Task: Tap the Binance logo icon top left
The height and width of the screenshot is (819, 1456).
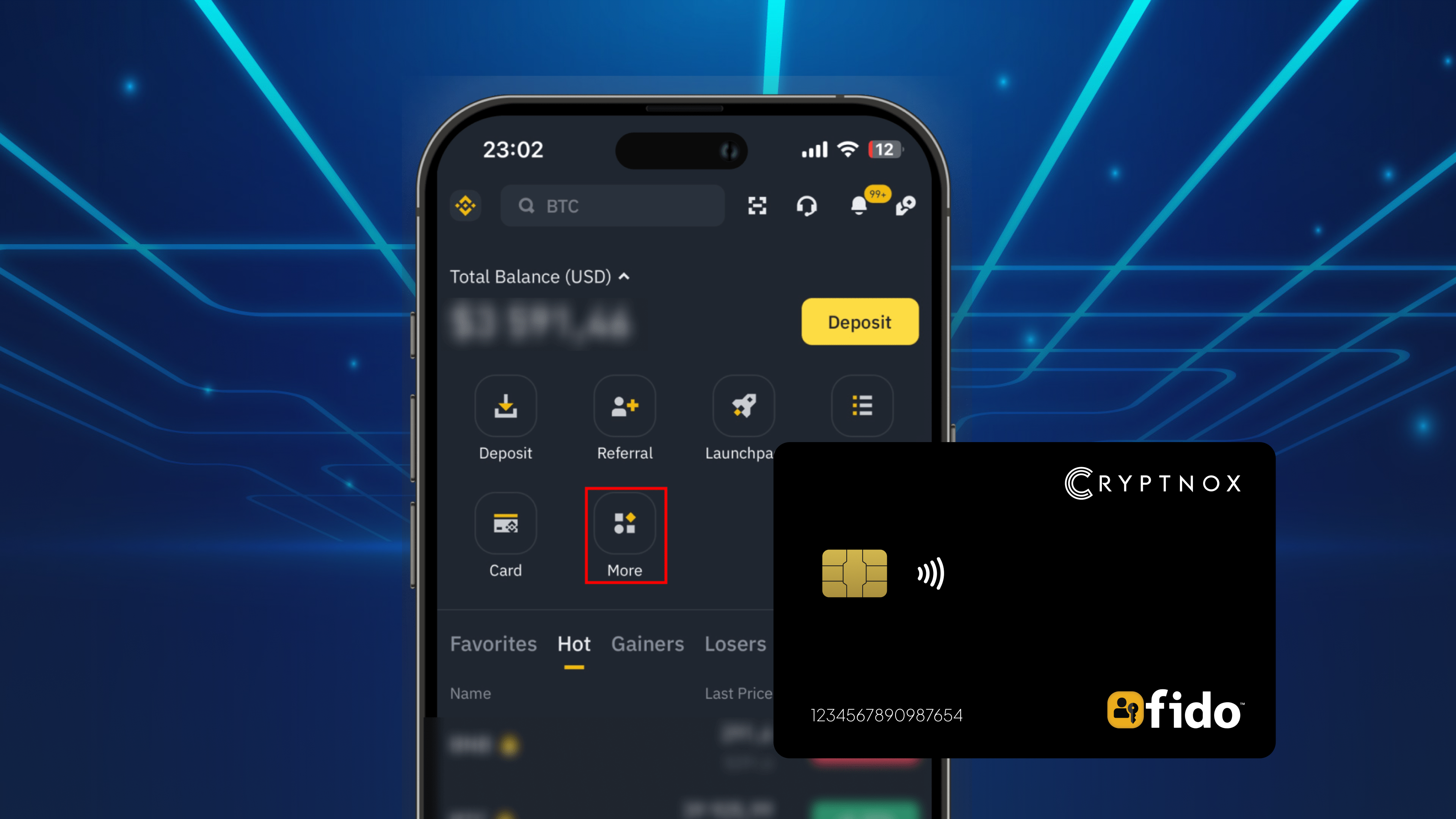Action: pos(466,205)
